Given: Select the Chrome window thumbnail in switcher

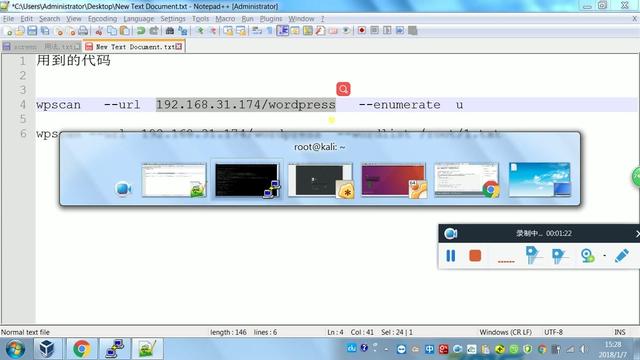Looking at the screenshot, I should pos(467,180).
